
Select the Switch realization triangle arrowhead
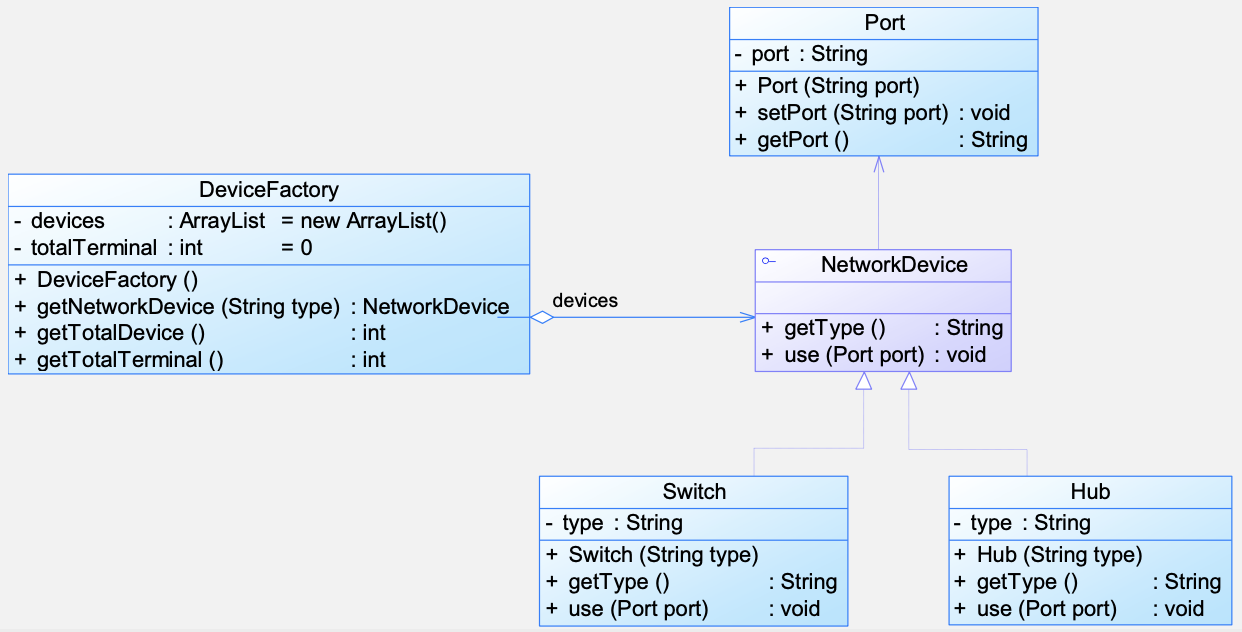[864, 381]
